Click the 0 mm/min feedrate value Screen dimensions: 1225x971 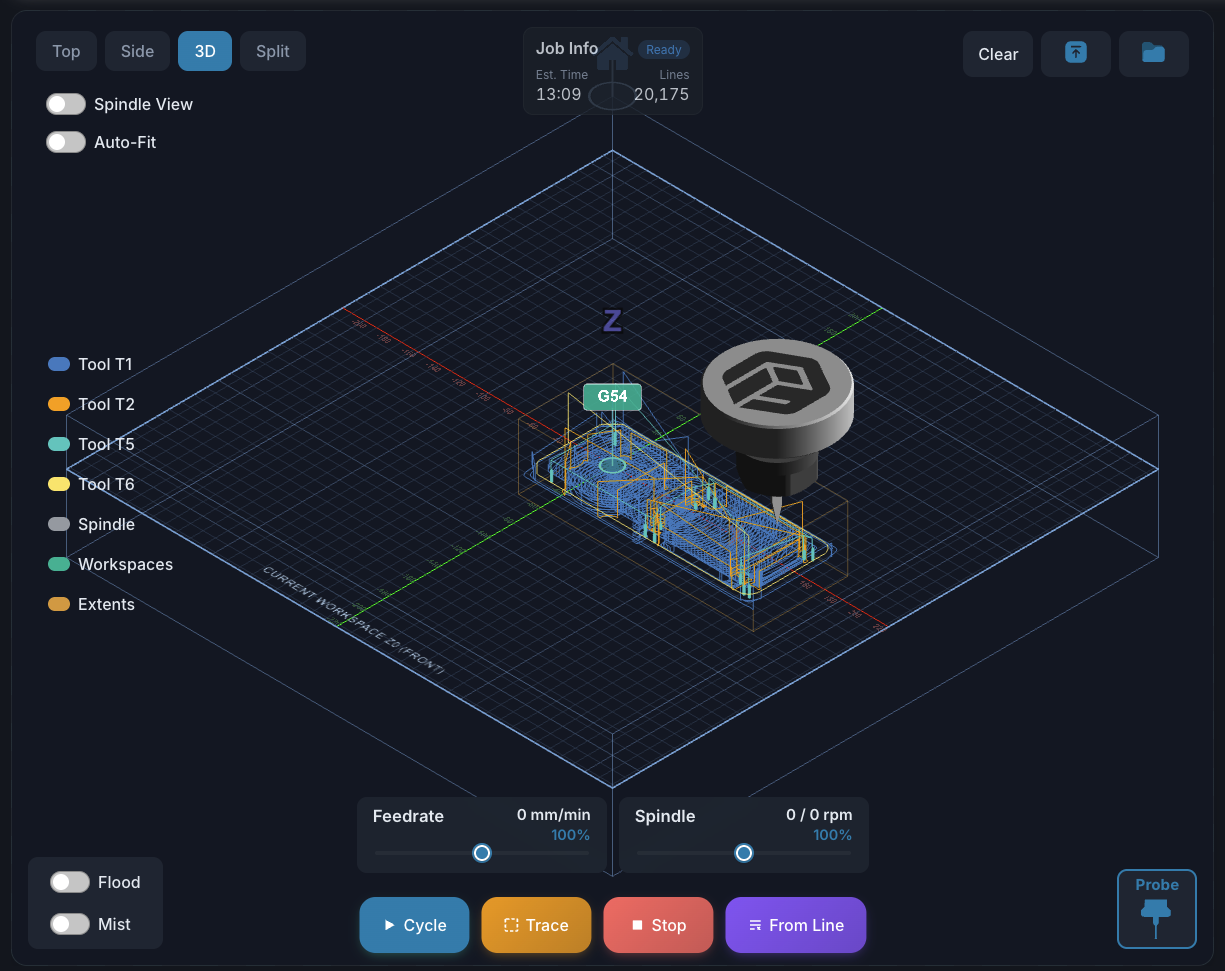[x=553, y=815]
